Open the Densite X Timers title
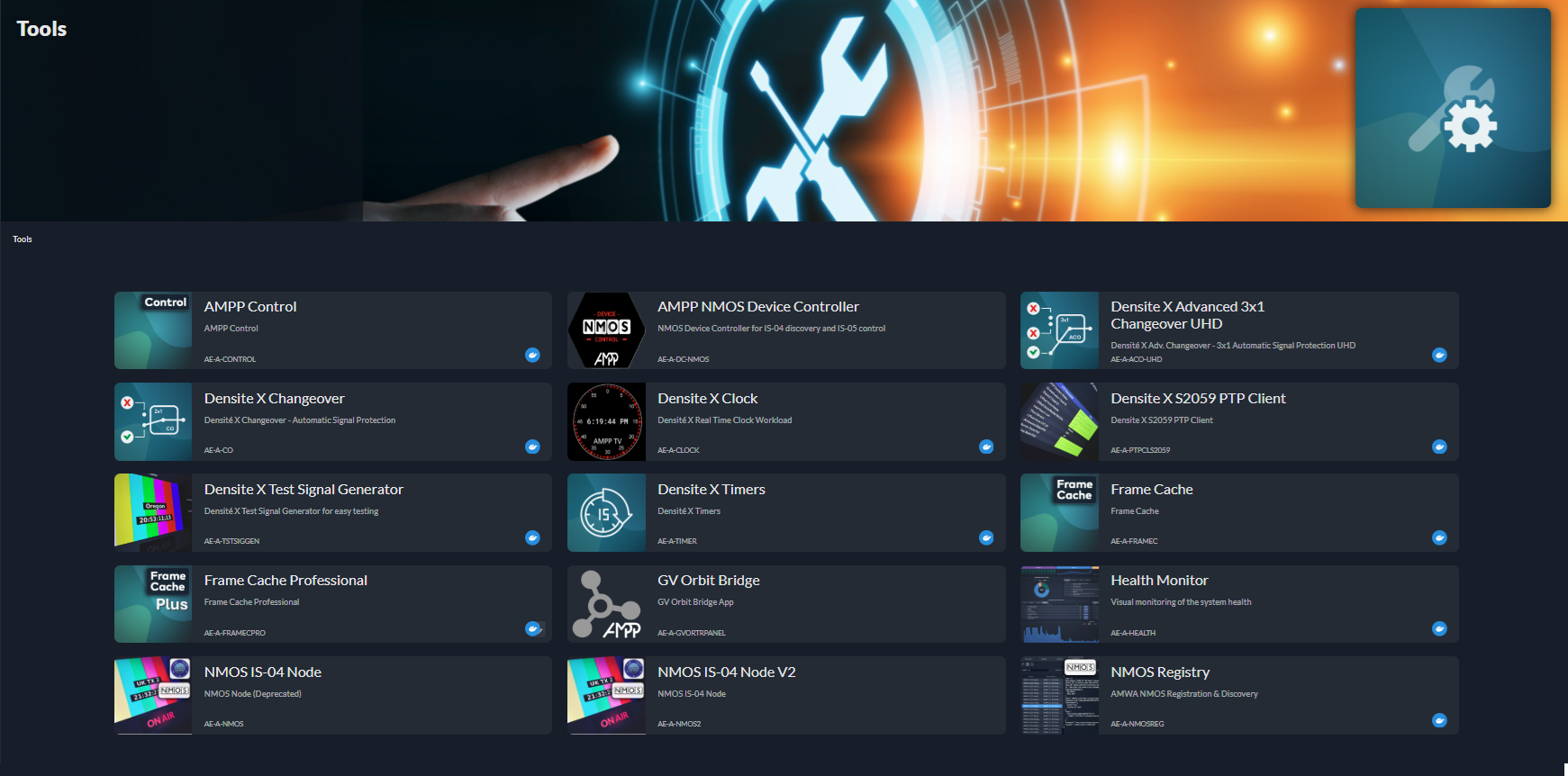The width and height of the screenshot is (1568, 776). tap(711, 490)
